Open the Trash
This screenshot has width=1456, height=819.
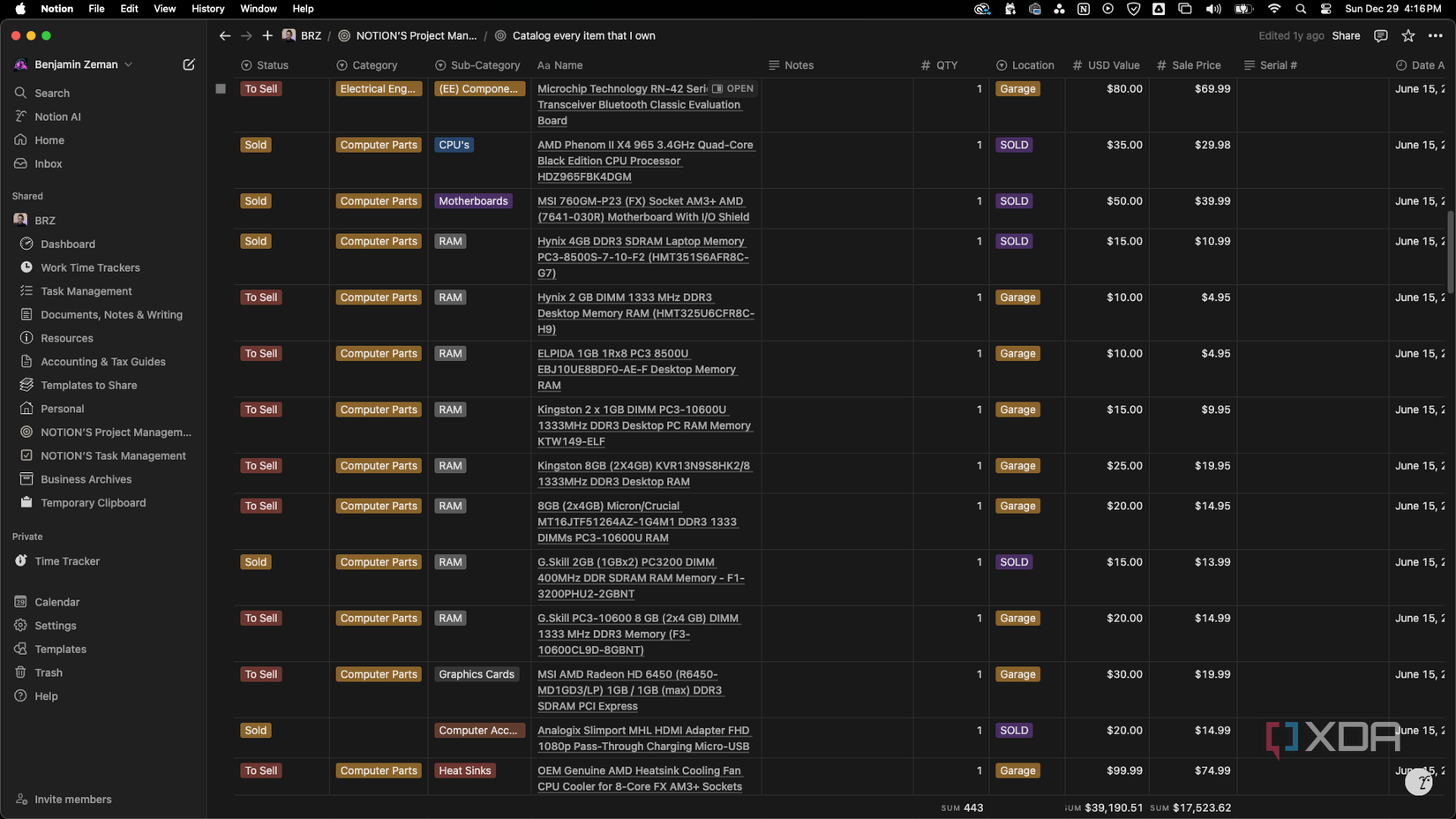48,672
